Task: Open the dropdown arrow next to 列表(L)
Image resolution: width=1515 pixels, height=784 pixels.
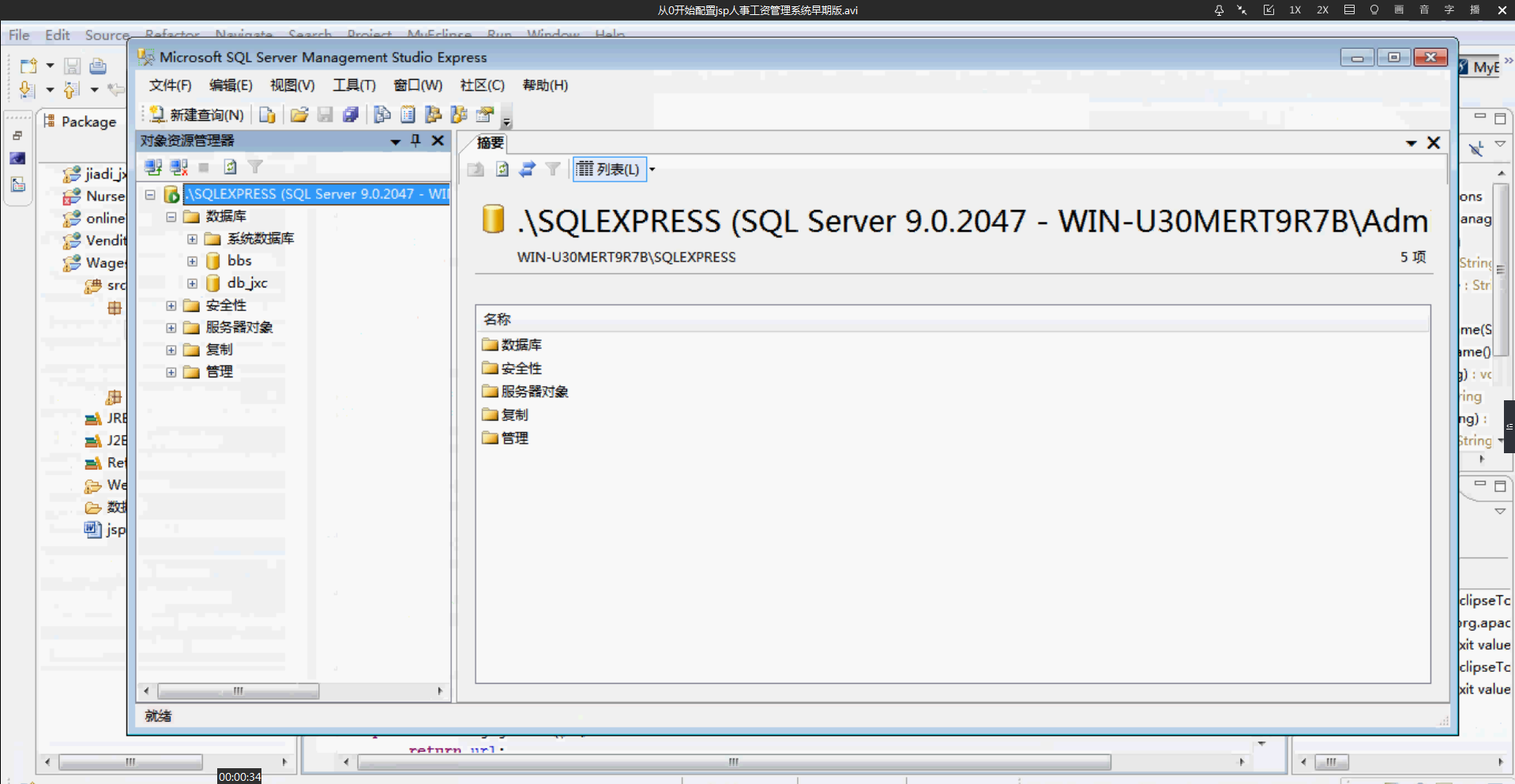Action: [x=652, y=169]
